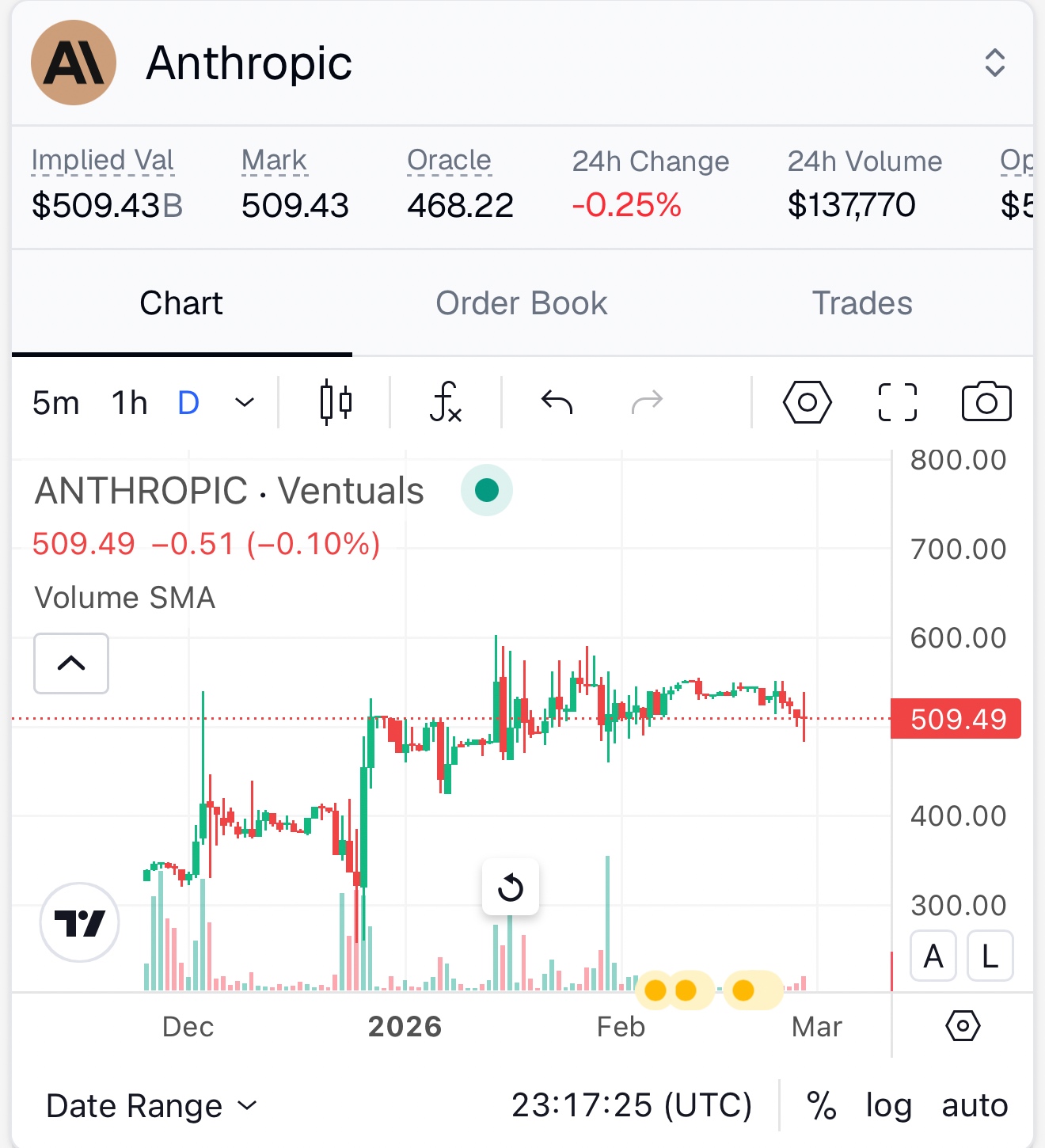1045x1148 pixels.
Task: Expand the Date Range dropdown
Action: tap(152, 1105)
